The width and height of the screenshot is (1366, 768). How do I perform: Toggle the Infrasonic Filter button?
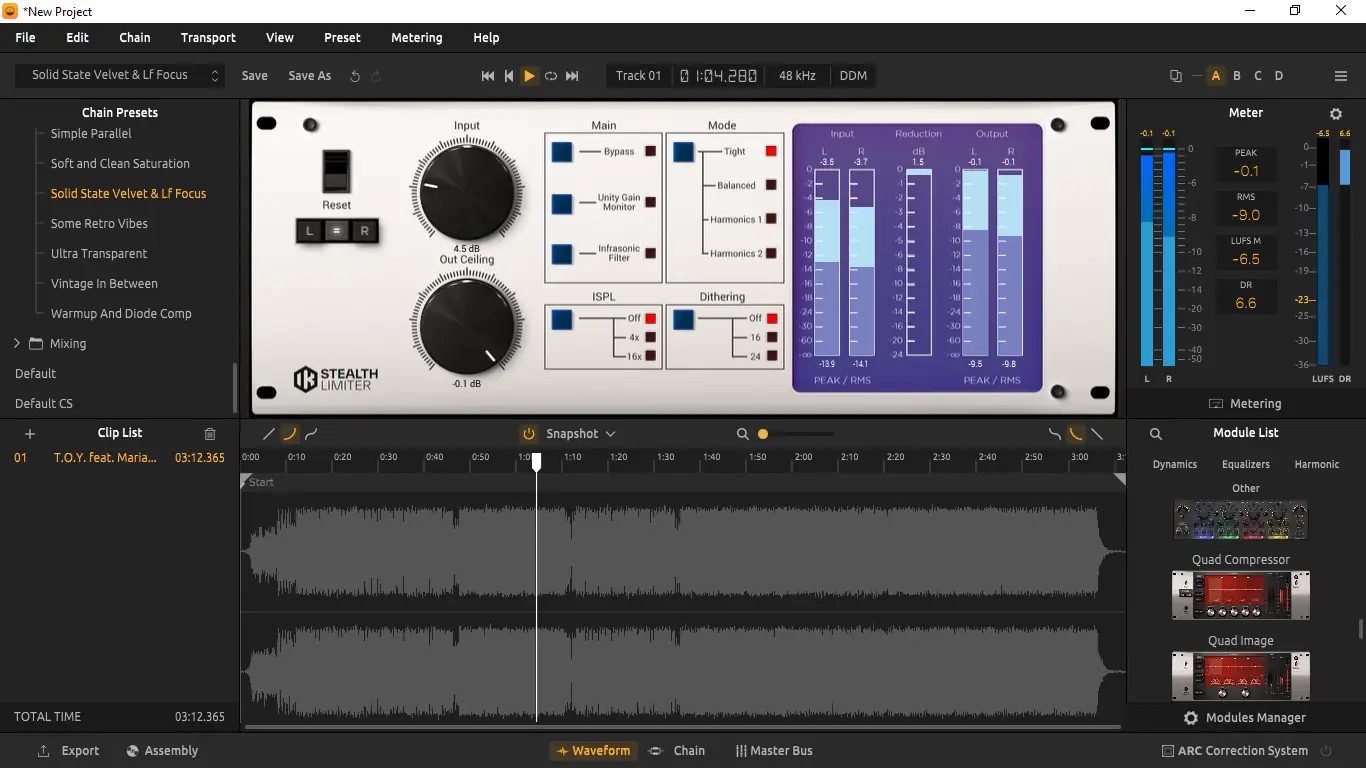pyautogui.click(x=562, y=254)
